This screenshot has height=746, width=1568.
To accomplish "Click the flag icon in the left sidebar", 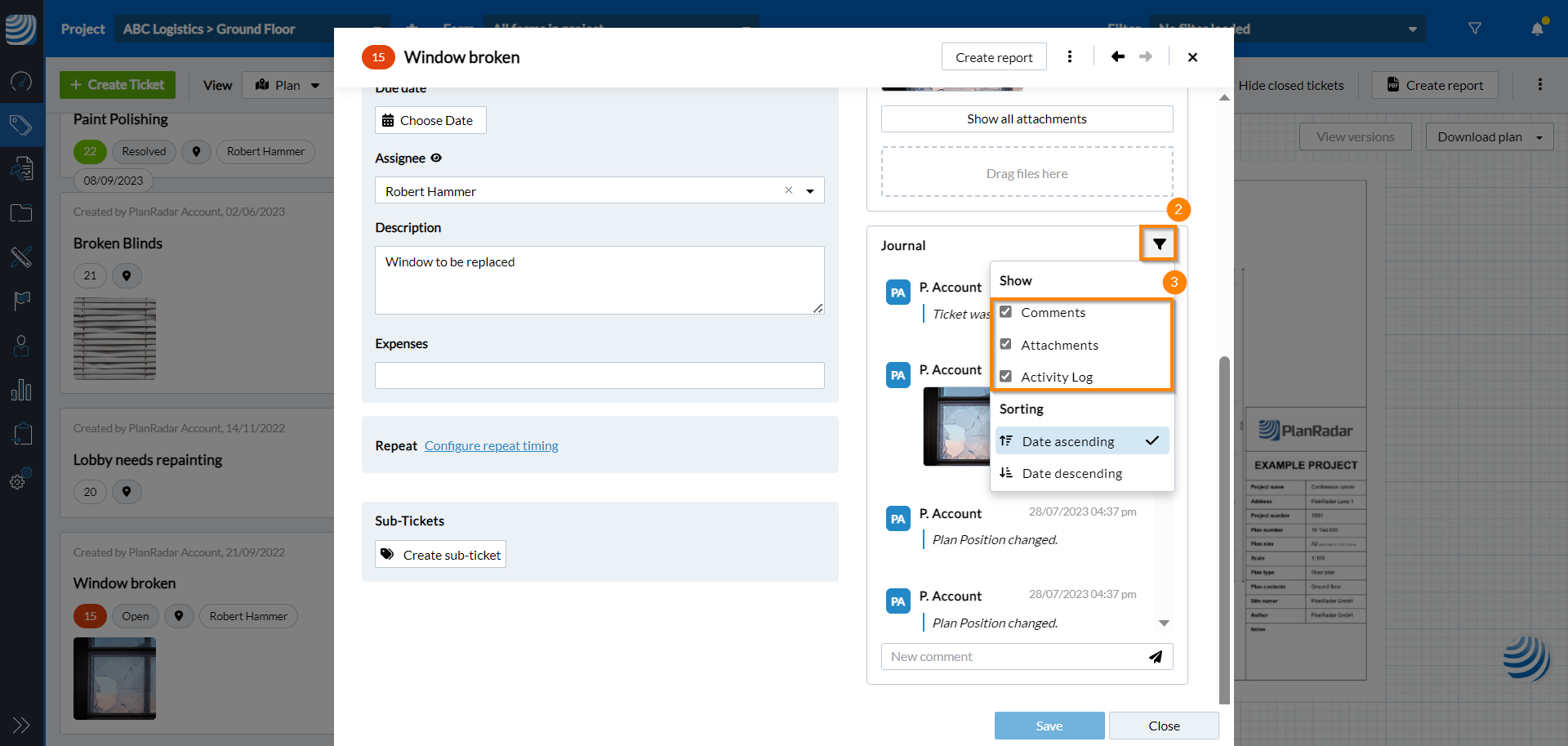I will tap(20, 302).
